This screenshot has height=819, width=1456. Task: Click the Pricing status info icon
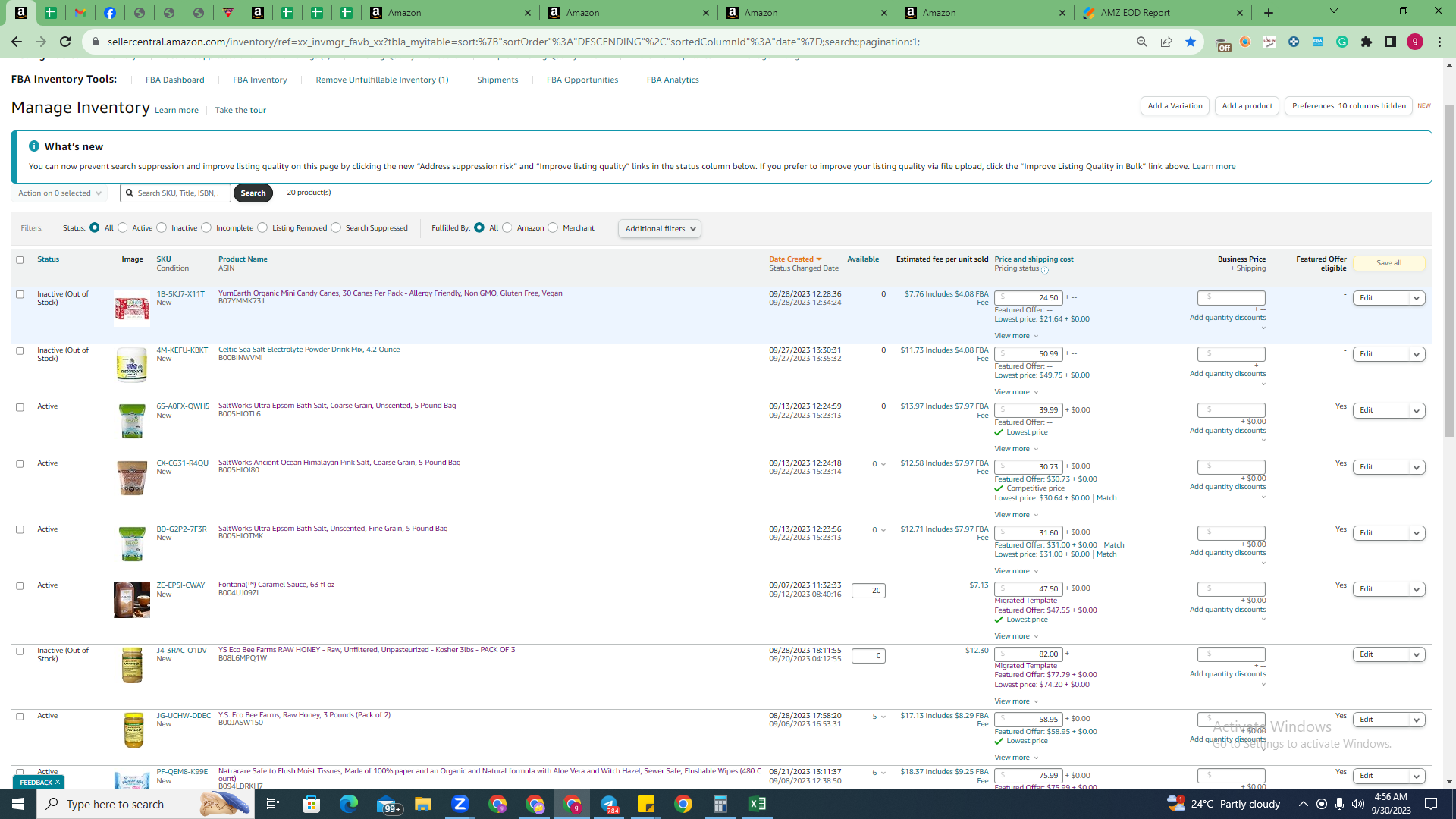(x=1045, y=270)
